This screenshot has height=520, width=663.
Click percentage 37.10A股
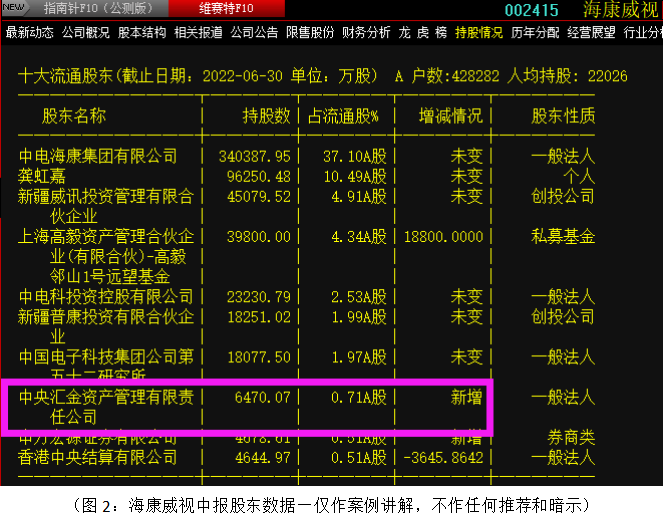[355, 156]
